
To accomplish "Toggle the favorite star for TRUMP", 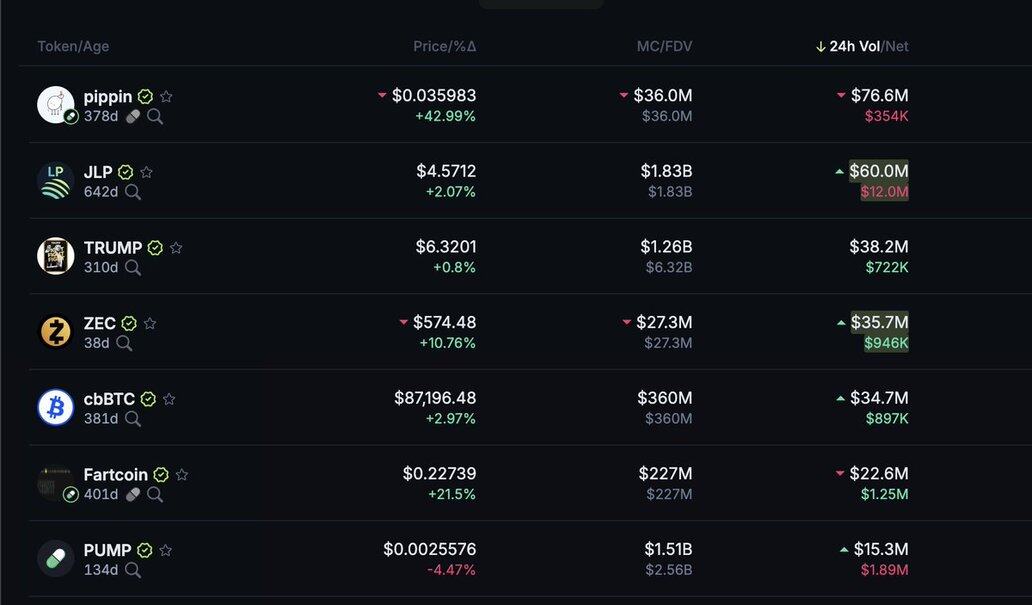I will [176, 248].
